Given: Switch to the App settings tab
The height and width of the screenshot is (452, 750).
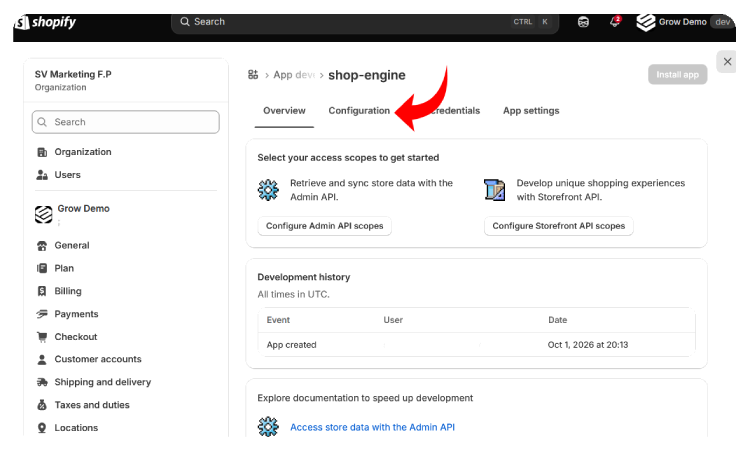Looking at the screenshot, I should [x=531, y=111].
